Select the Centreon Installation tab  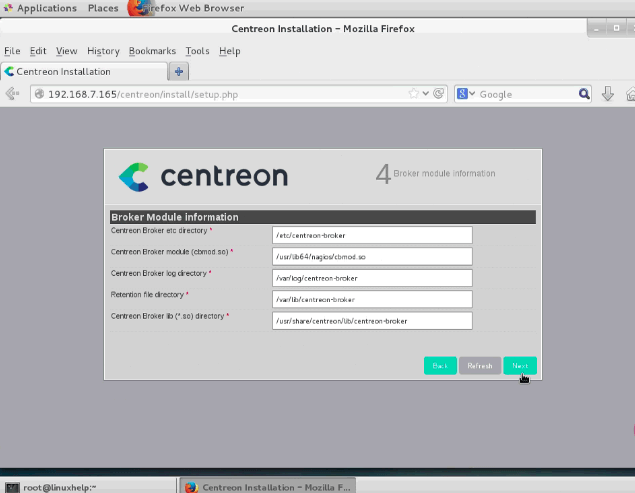point(84,72)
